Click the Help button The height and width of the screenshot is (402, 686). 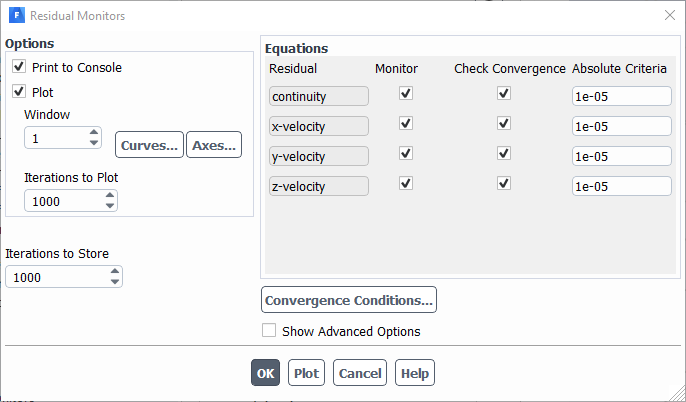(x=414, y=373)
